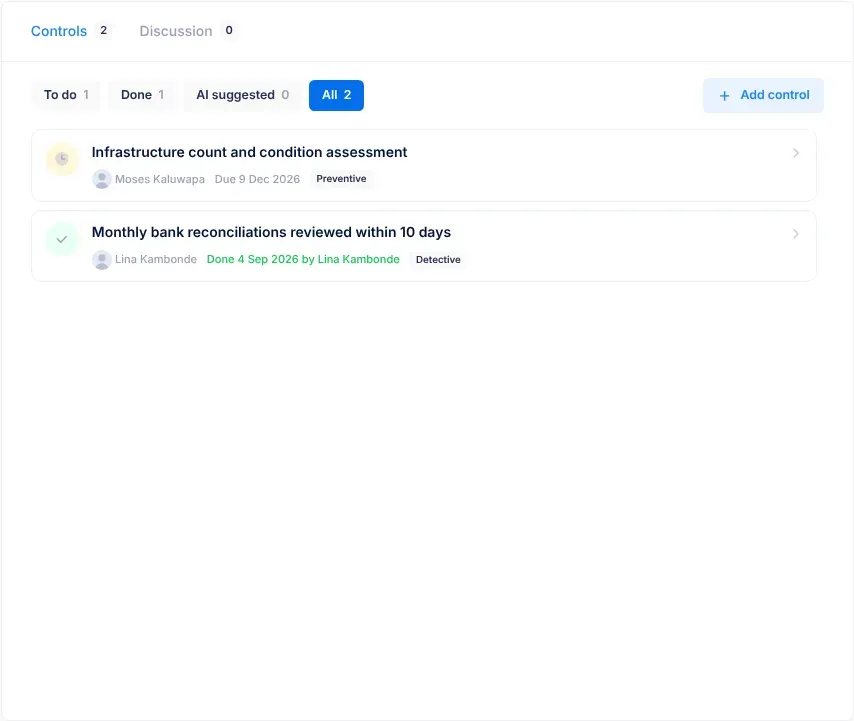The width and height of the screenshot is (854, 721).
Task: Click Done 4 Sep 2026 by Lina Kambonde
Action: click(x=303, y=259)
